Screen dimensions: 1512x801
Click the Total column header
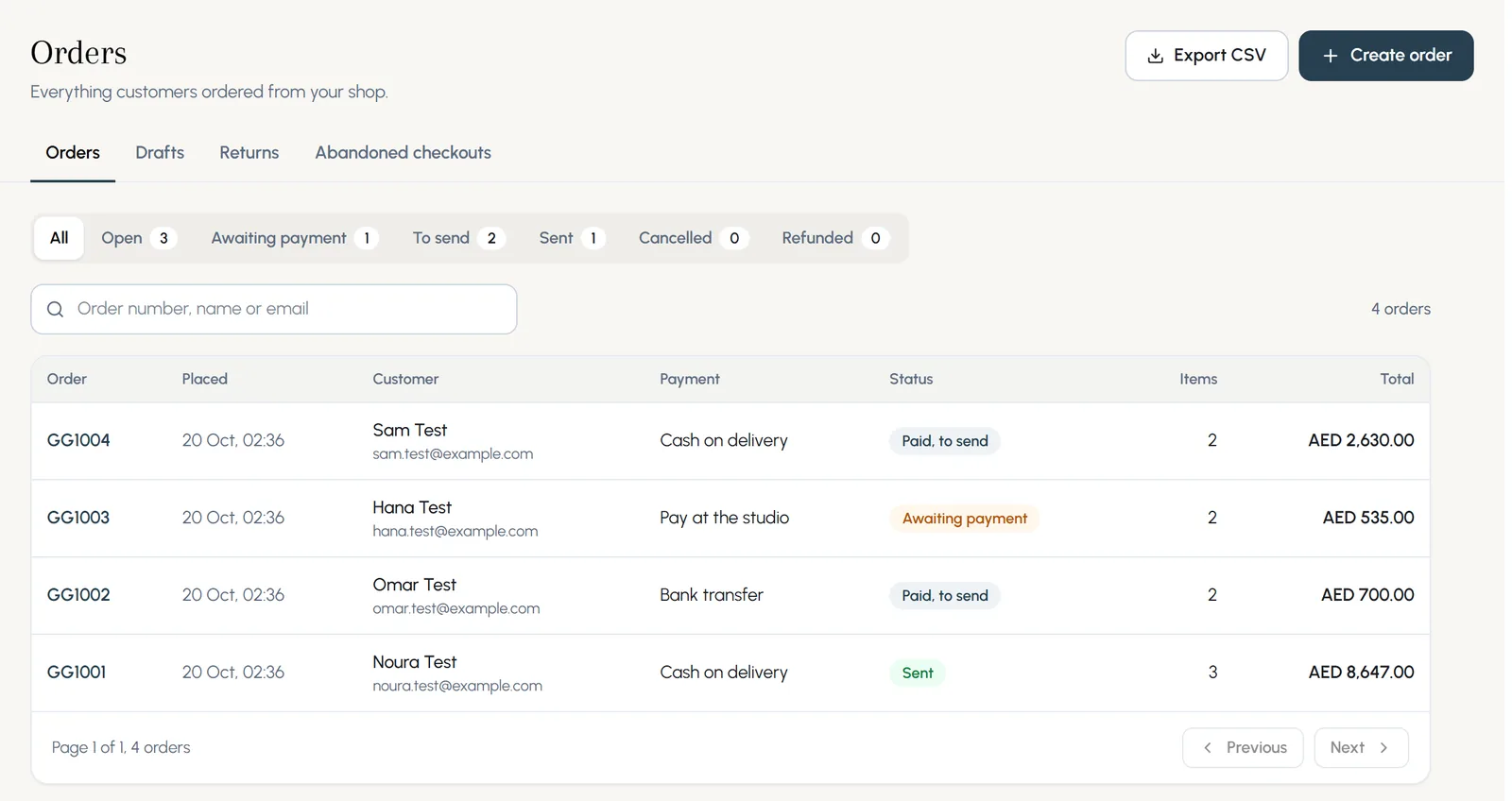[1397, 379]
